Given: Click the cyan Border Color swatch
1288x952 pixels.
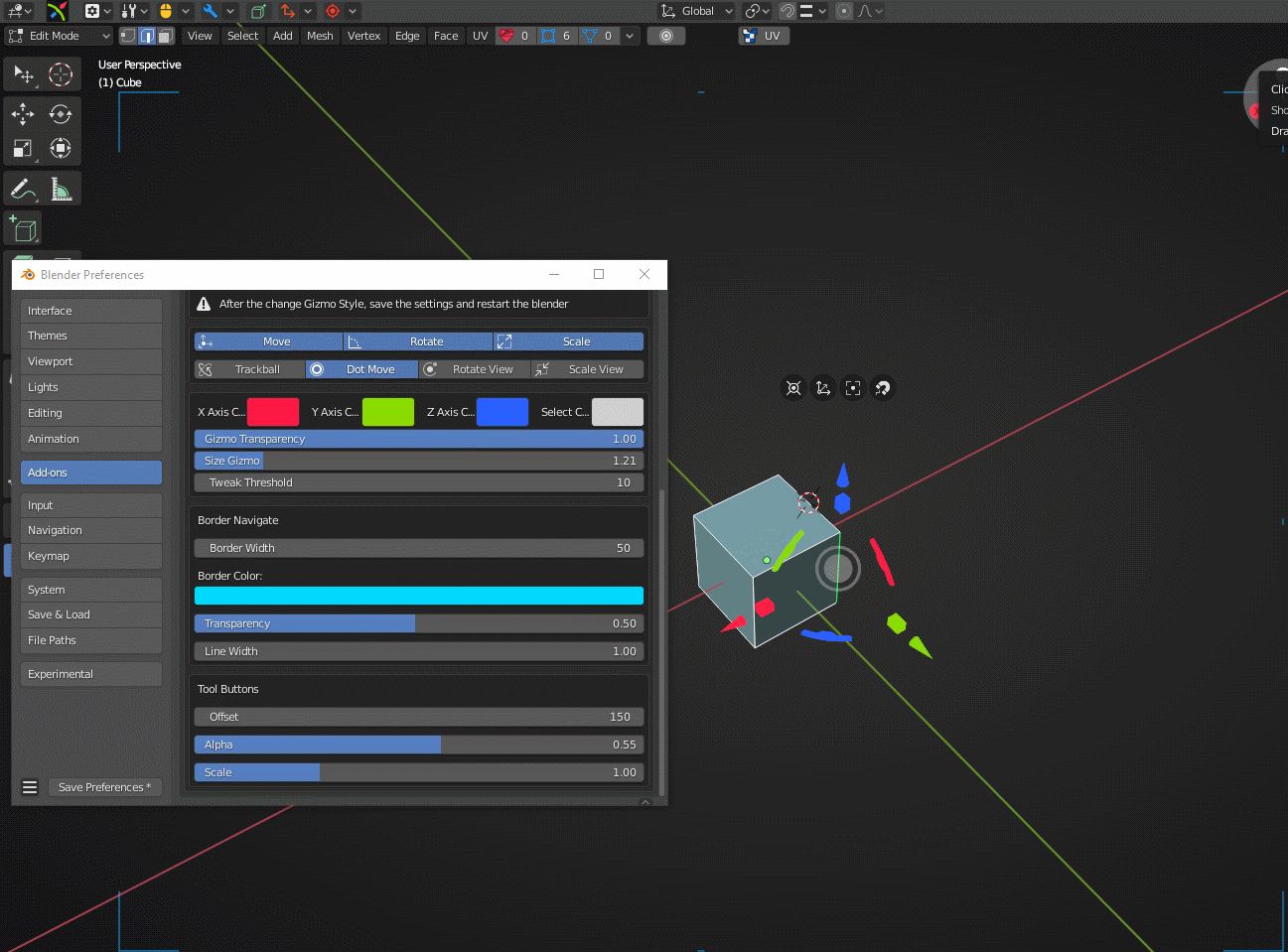Looking at the screenshot, I should tap(418, 595).
